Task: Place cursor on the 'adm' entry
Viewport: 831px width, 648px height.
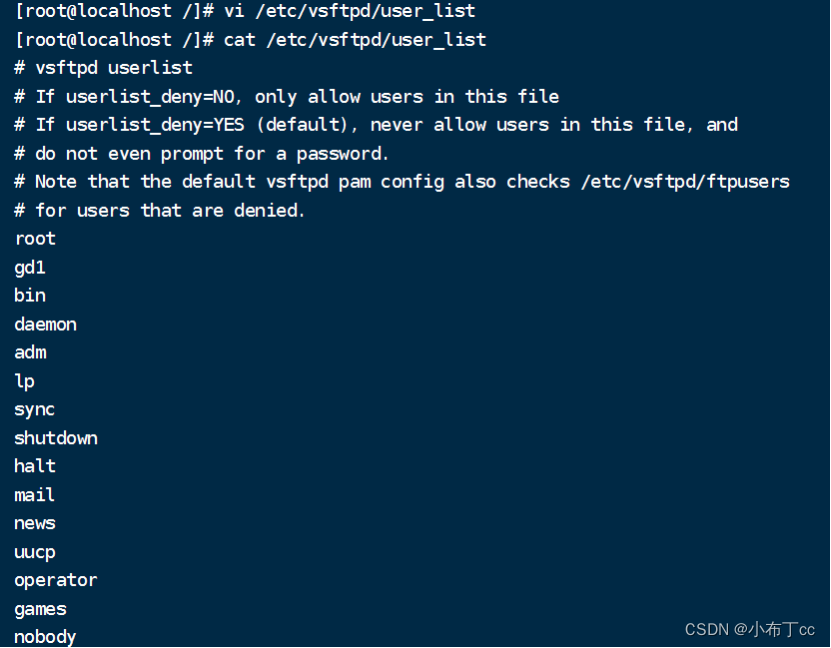Action: (x=30, y=352)
